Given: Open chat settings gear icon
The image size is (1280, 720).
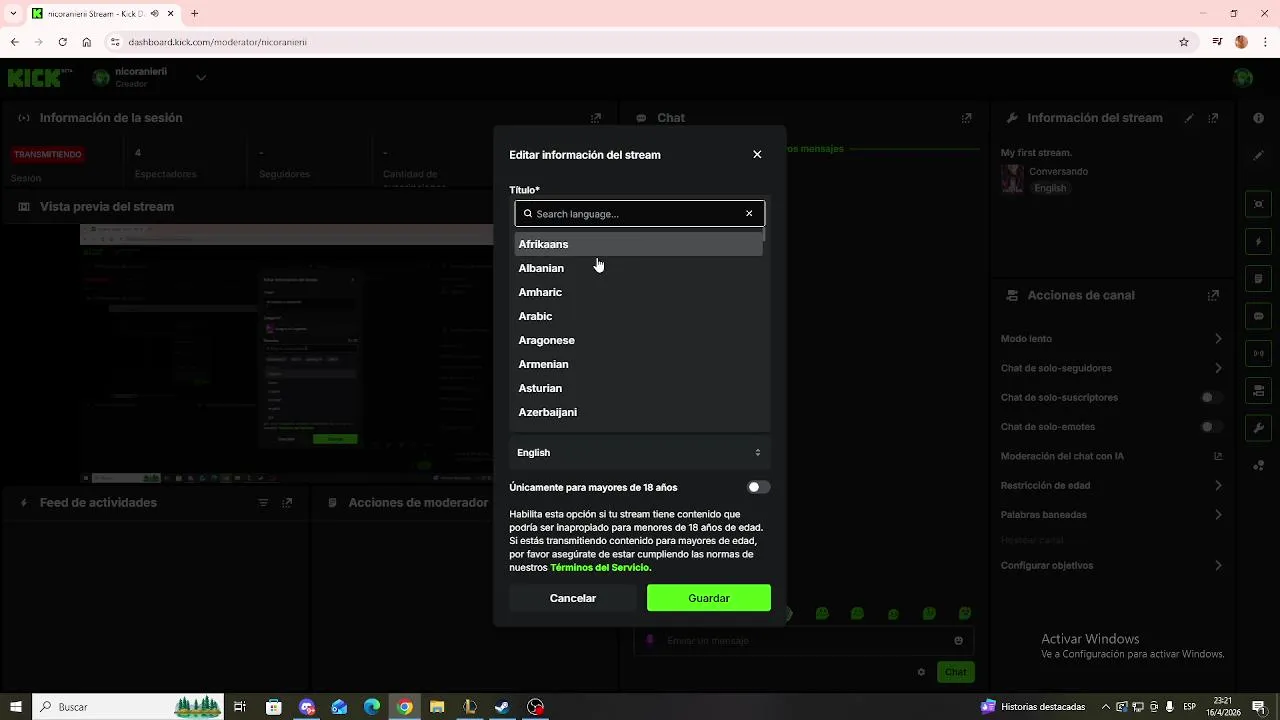Looking at the screenshot, I should [x=921, y=672].
